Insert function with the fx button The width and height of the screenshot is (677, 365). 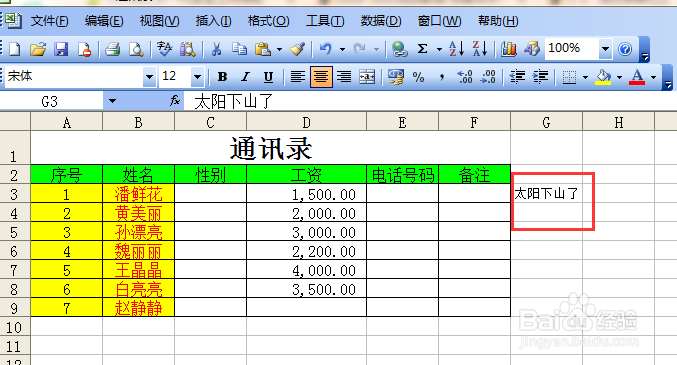[175, 101]
